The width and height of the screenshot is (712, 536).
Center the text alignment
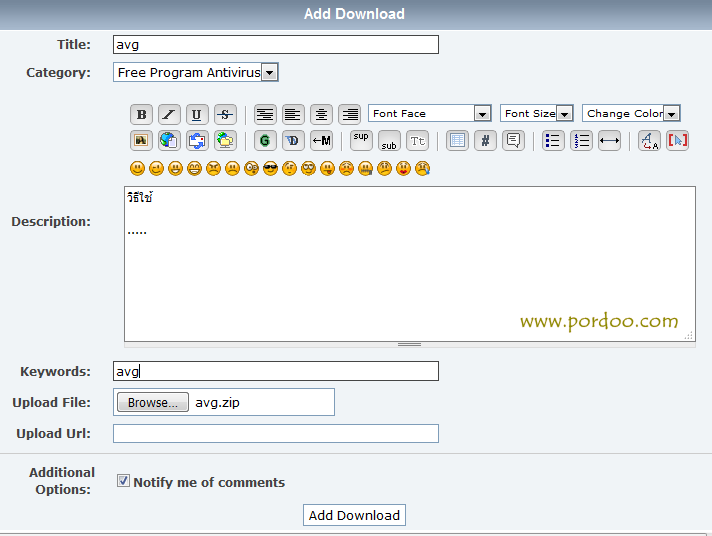(x=321, y=114)
